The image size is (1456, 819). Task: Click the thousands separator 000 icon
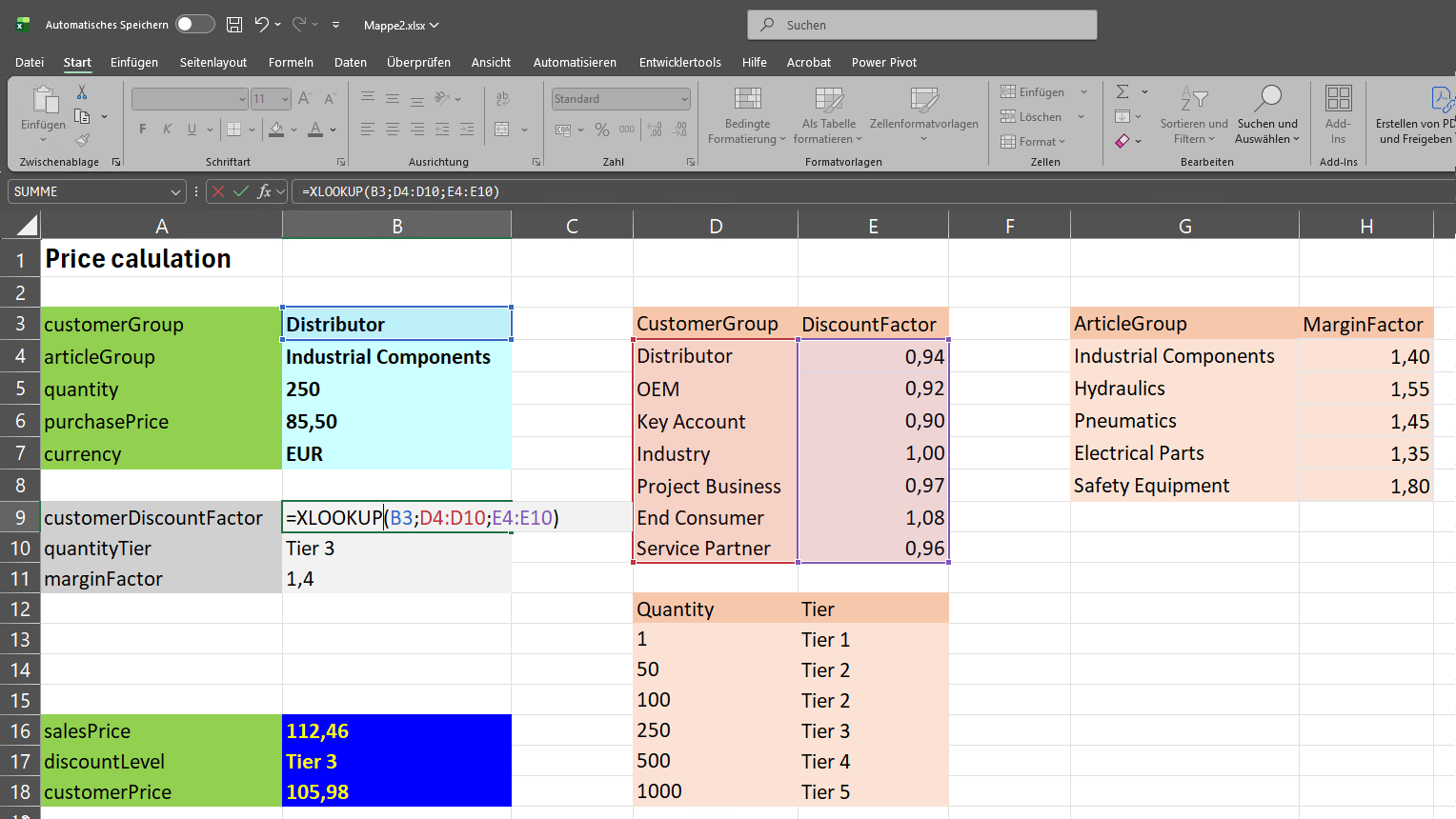pyautogui.click(x=627, y=130)
